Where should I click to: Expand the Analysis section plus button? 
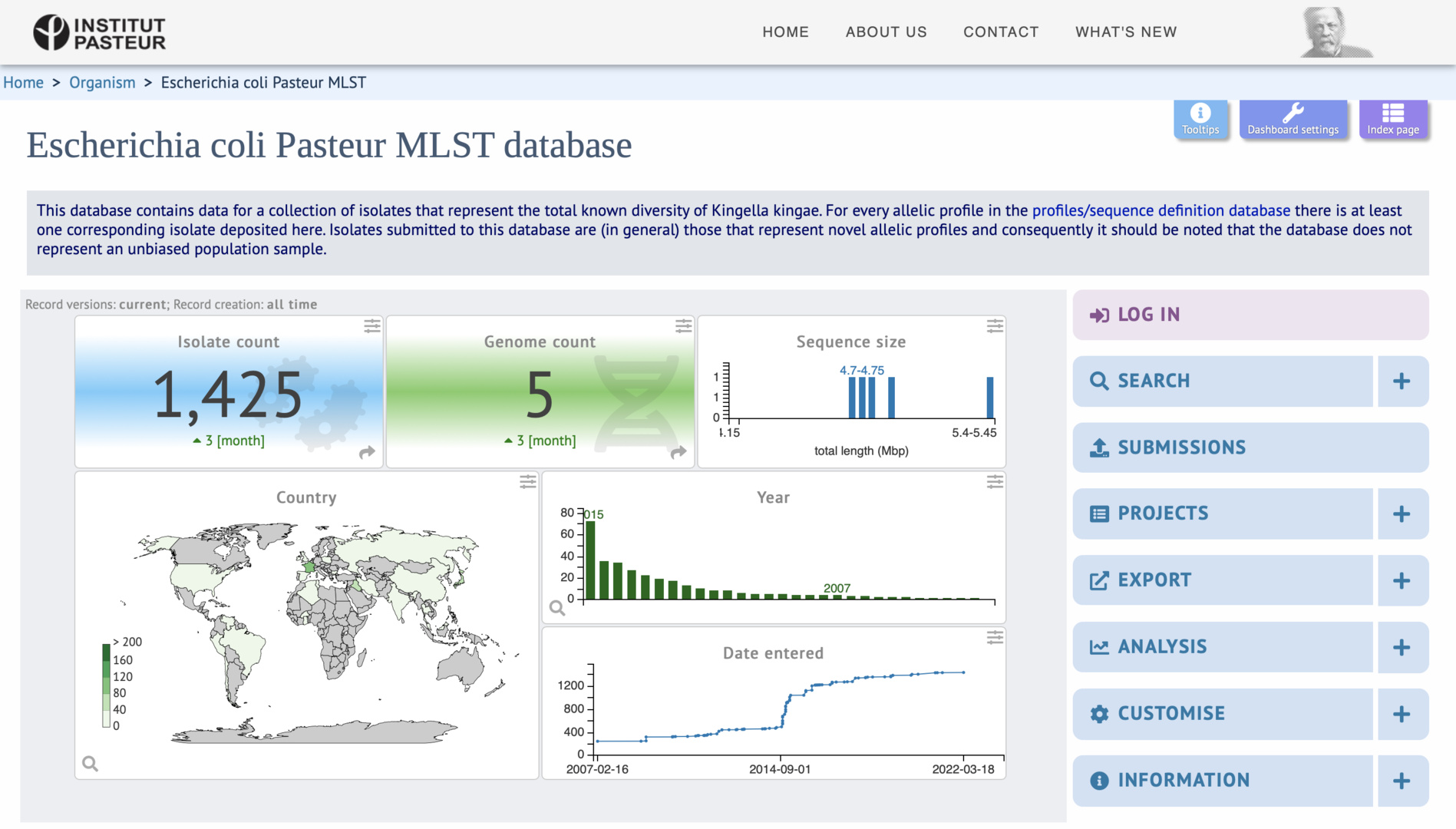point(1402,647)
